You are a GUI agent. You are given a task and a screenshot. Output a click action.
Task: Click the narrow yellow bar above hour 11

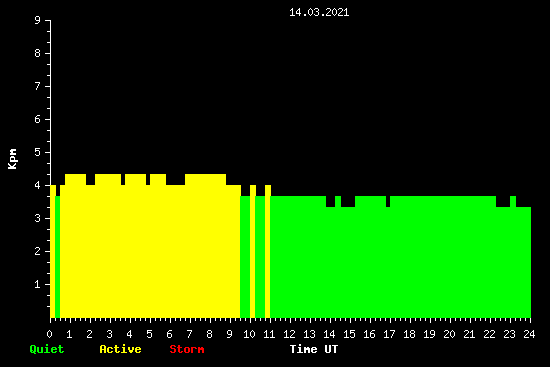268,251
